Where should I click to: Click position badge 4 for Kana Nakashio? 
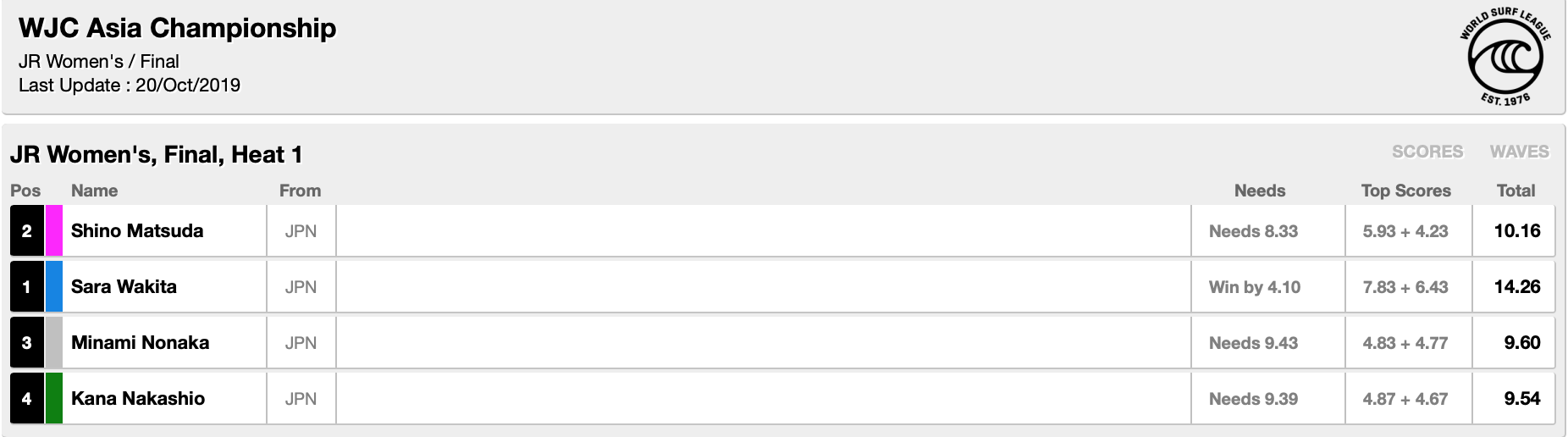point(27,398)
